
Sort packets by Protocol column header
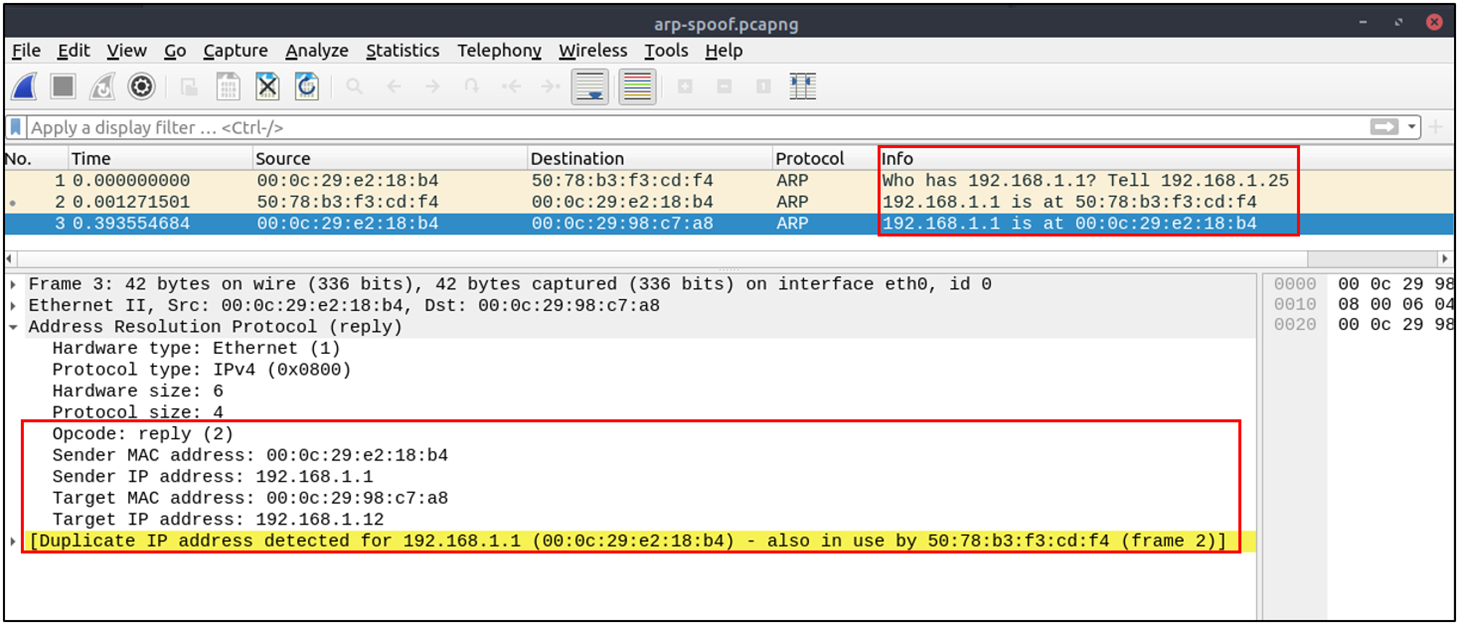(825, 158)
